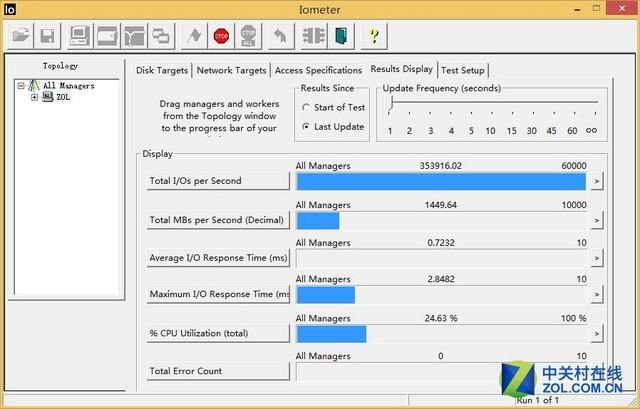Click Average I/O Response Time (ms) button
Screen dimensions: 640x409
pos(218,258)
